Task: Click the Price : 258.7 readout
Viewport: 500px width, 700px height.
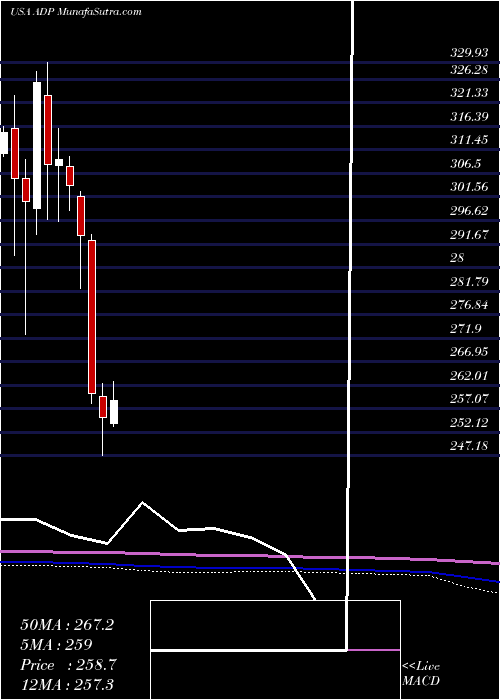Action: click(x=68, y=665)
